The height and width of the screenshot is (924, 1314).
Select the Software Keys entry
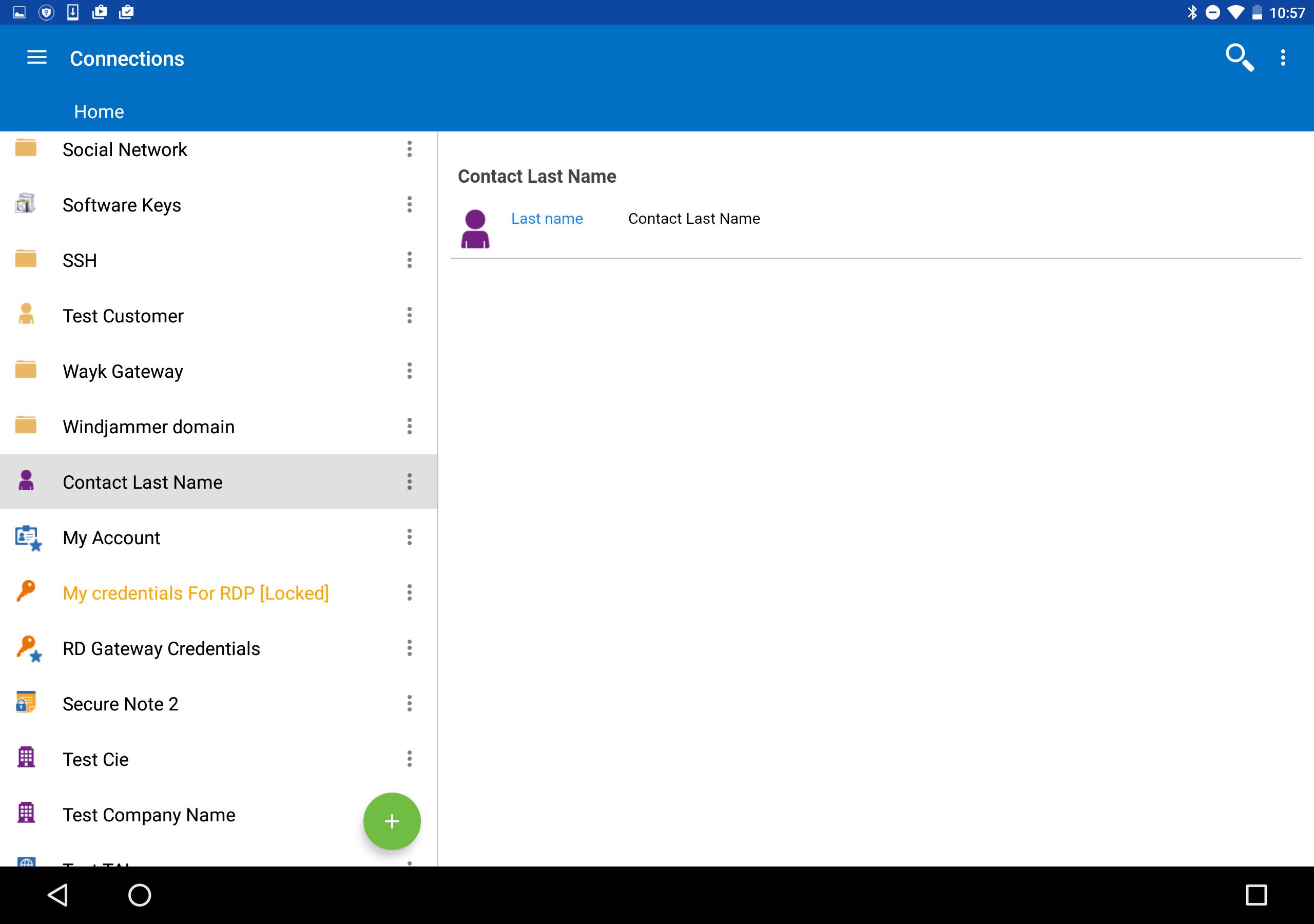tap(219, 205)
